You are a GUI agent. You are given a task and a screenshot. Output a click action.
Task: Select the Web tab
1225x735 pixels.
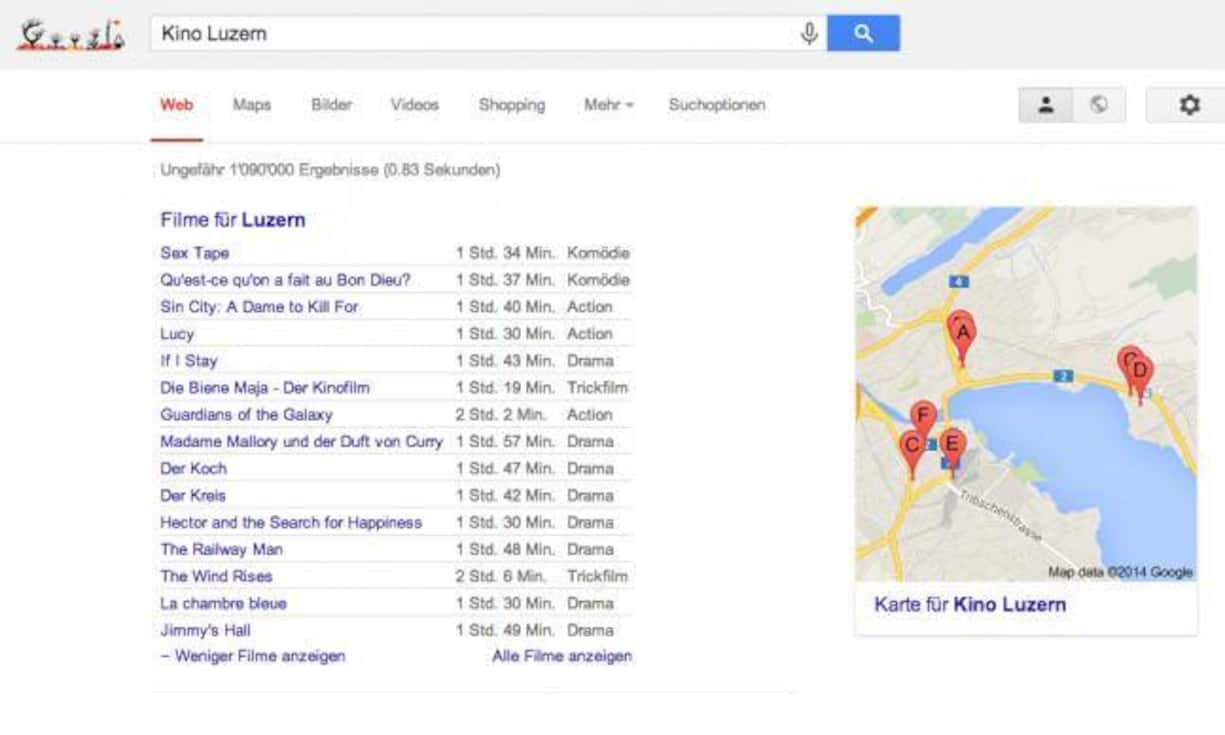pyautogui.click(x=177, y=103)
